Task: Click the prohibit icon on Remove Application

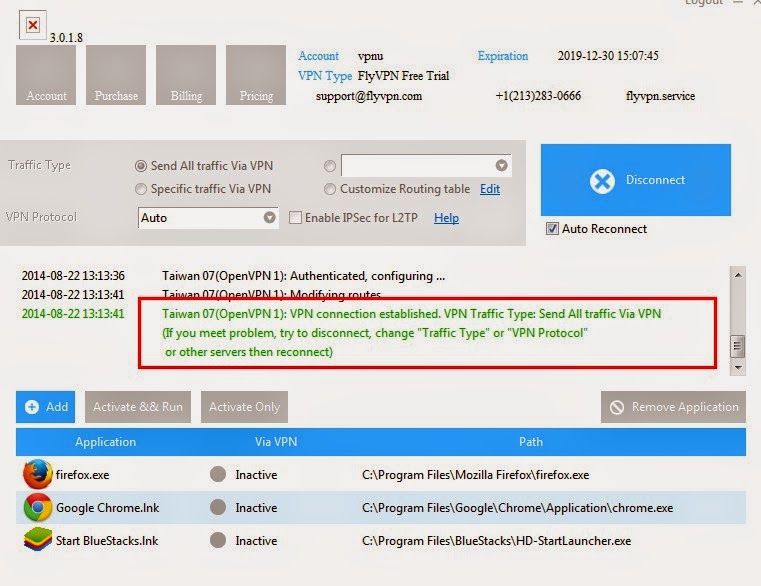Action: [x=617, y=407]
